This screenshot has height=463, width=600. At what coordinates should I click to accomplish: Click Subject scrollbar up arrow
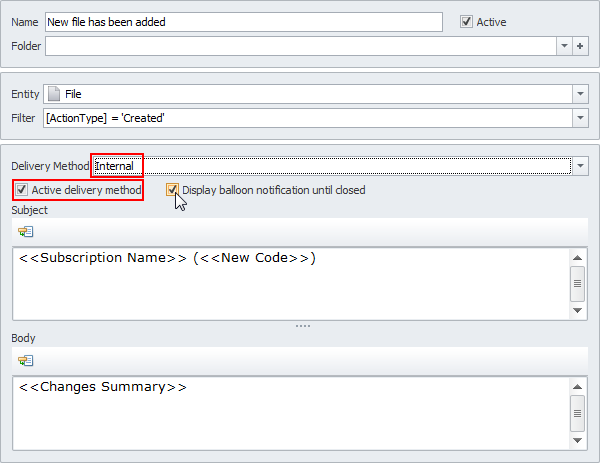click(x=577, y=257)
